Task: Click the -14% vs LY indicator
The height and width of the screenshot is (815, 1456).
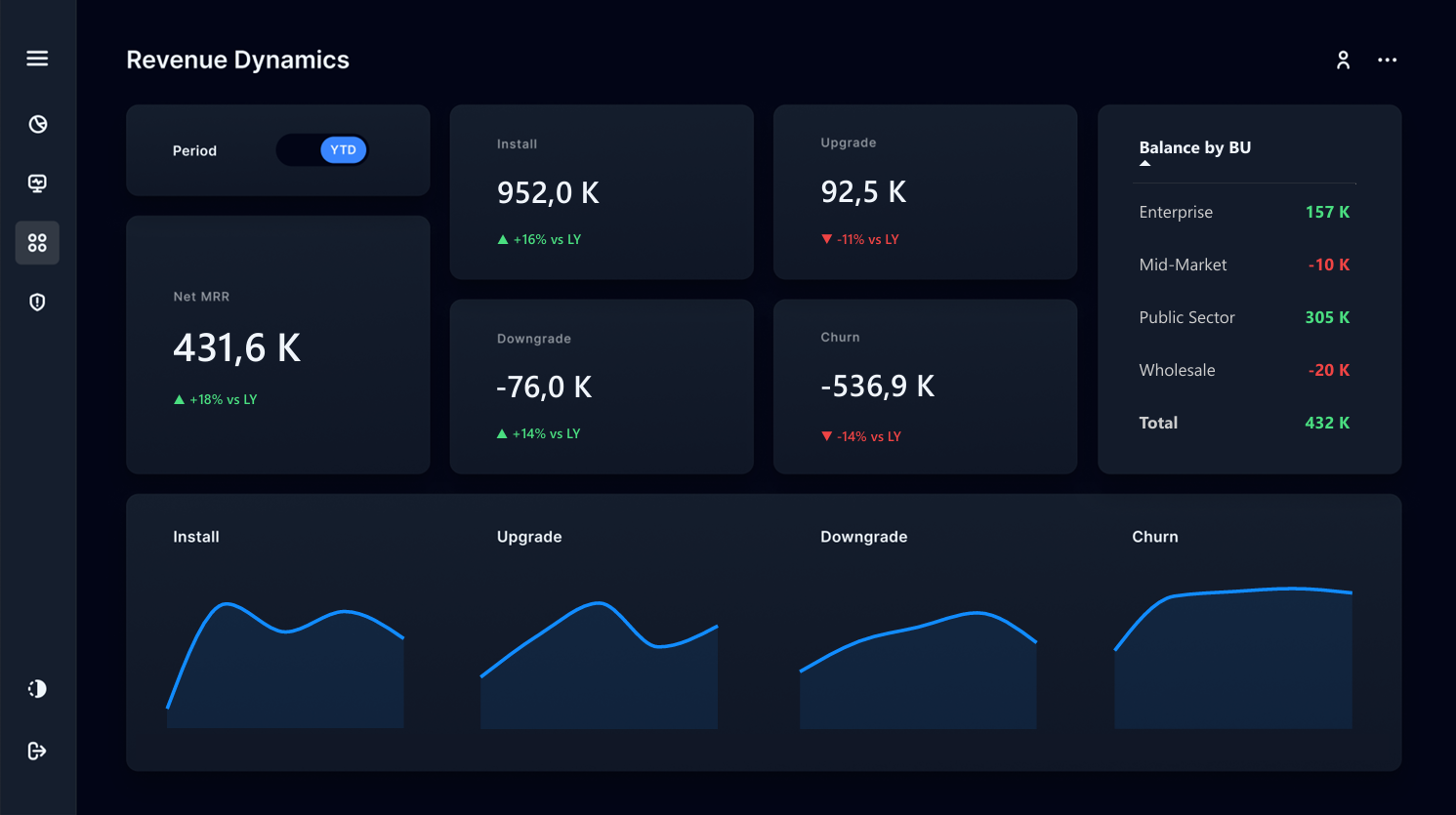Action: 861,436
